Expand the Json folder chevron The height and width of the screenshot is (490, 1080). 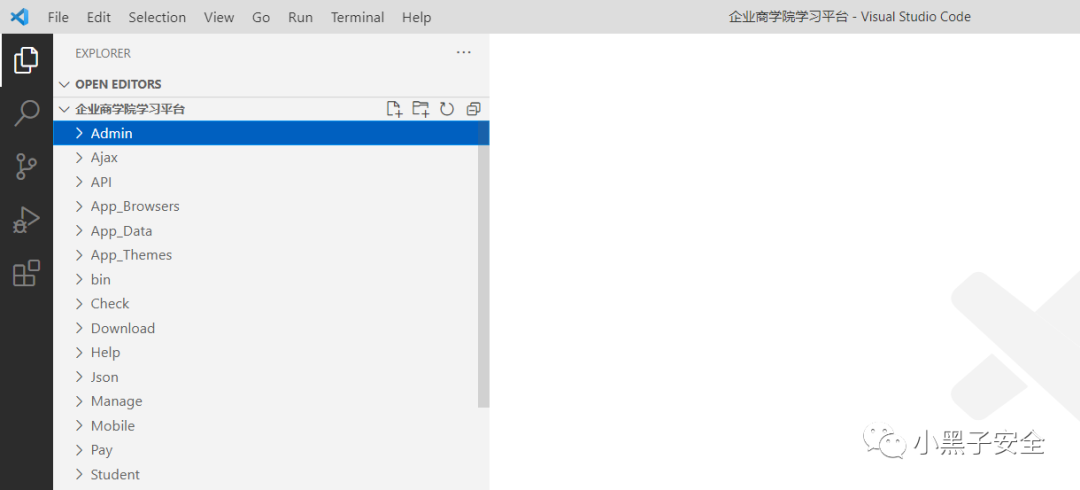click(x=79, y=377)
